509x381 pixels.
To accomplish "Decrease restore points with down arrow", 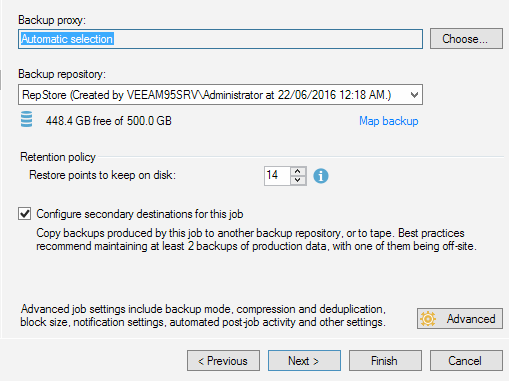I will coord(298,180).
